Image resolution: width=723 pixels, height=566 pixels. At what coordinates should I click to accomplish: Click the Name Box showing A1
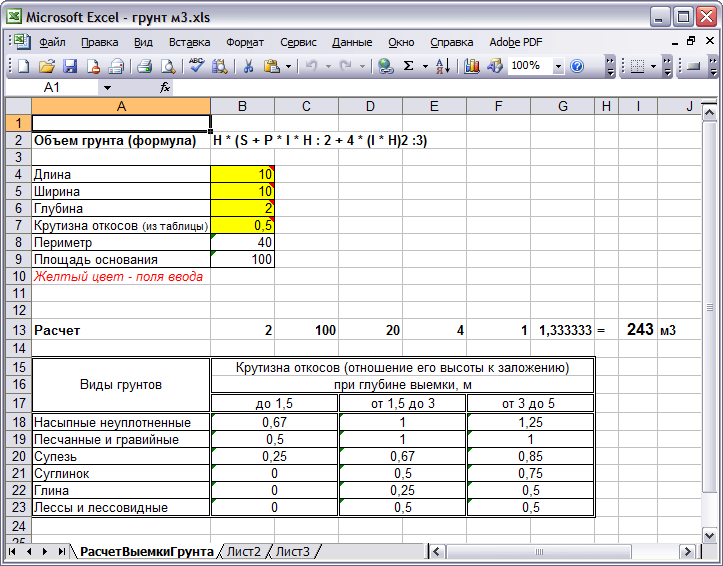(x=52, y=87)
